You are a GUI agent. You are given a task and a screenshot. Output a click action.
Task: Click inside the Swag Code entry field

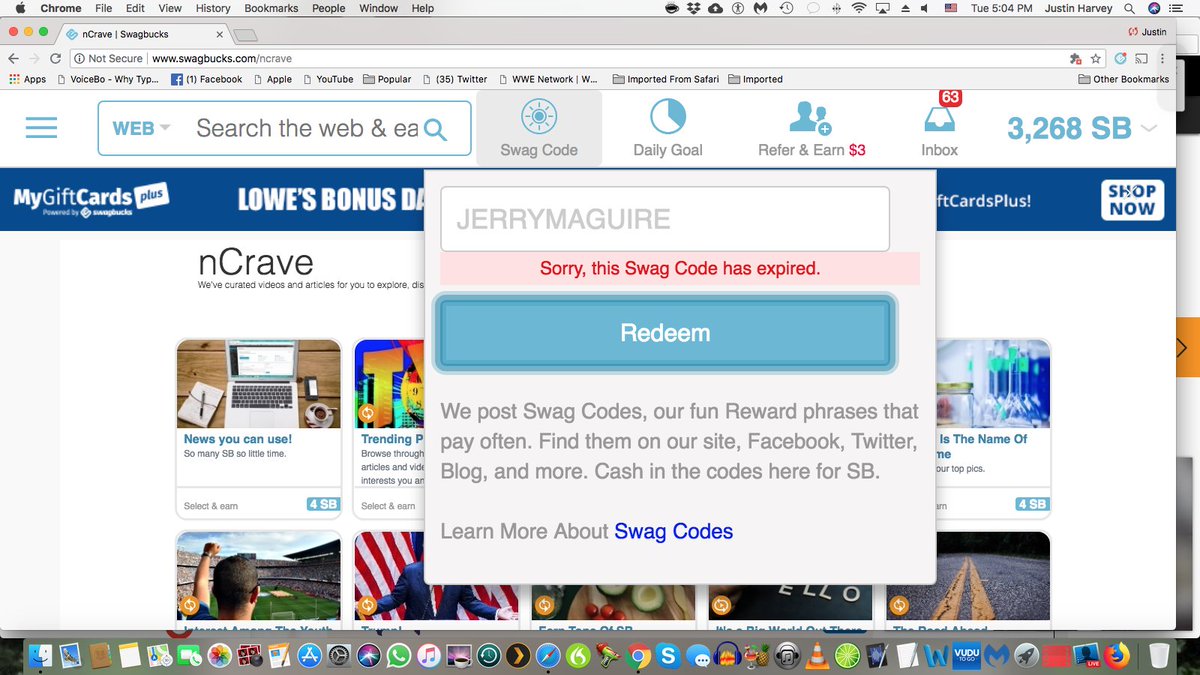[664, 219]
